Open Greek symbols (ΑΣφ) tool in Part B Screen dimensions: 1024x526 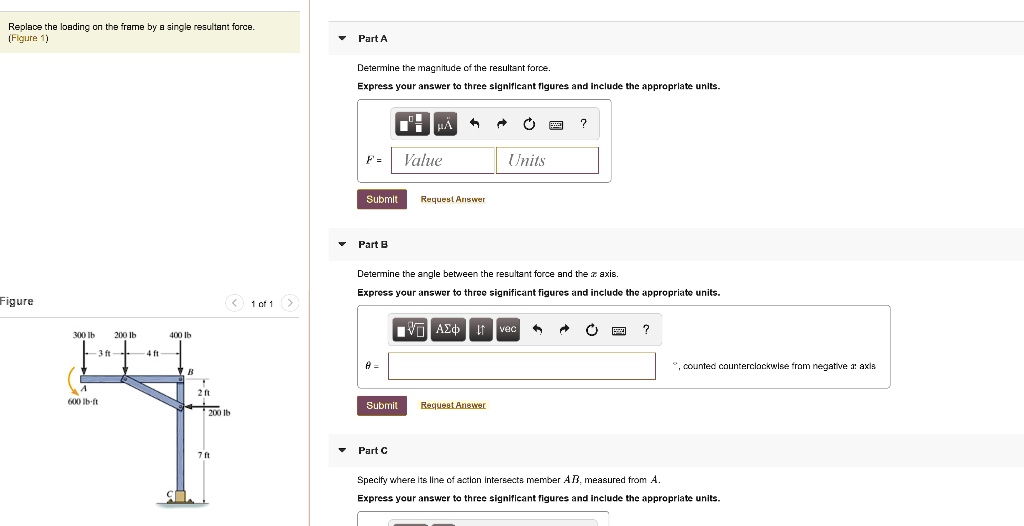447,330
